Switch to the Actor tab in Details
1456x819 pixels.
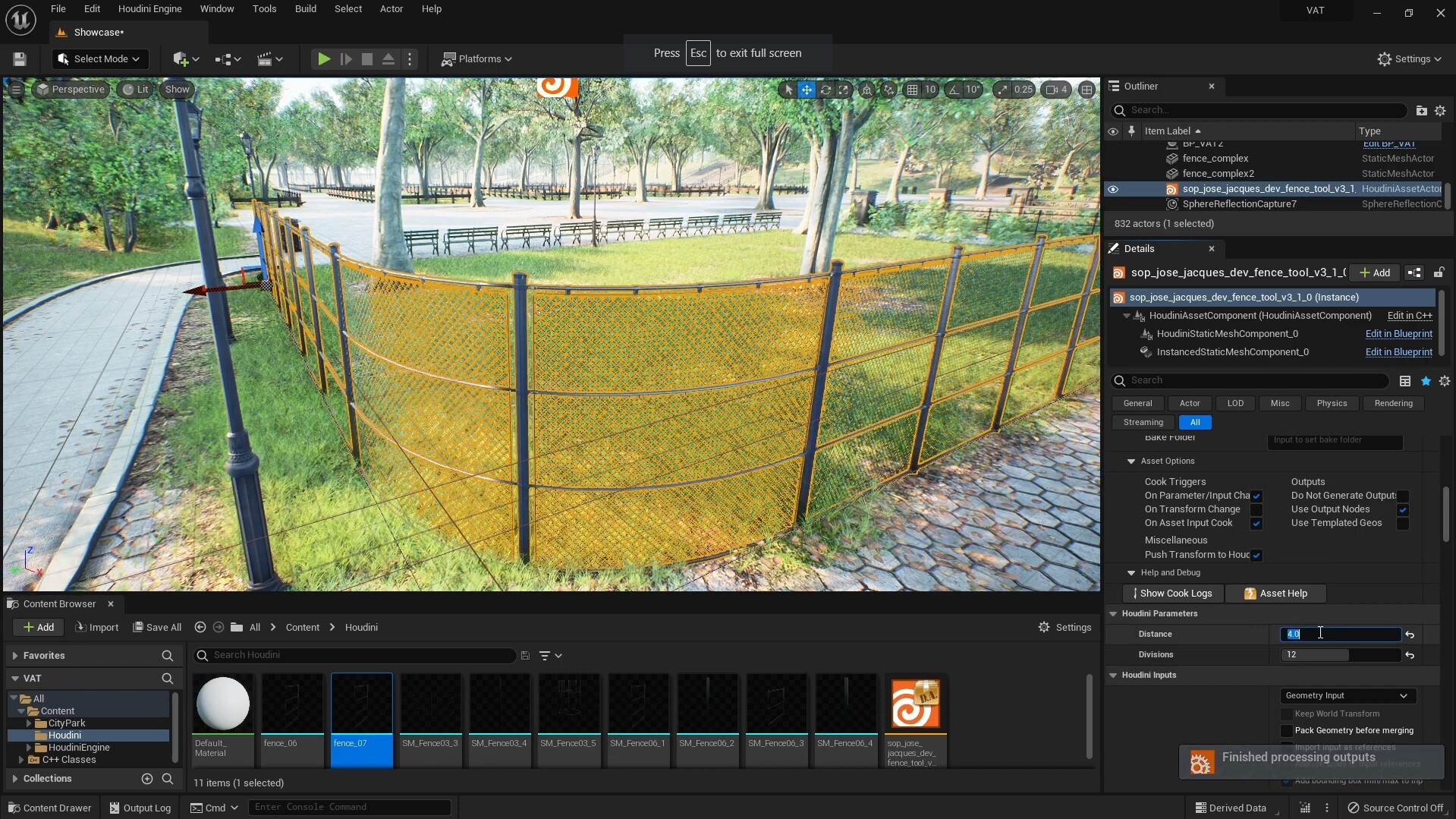point(1189,403)
